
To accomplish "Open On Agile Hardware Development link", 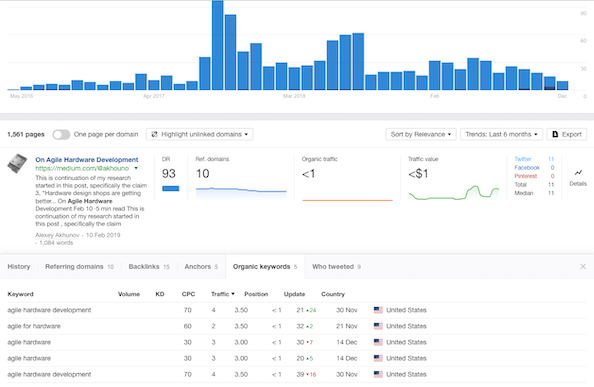I will [87, 159].
